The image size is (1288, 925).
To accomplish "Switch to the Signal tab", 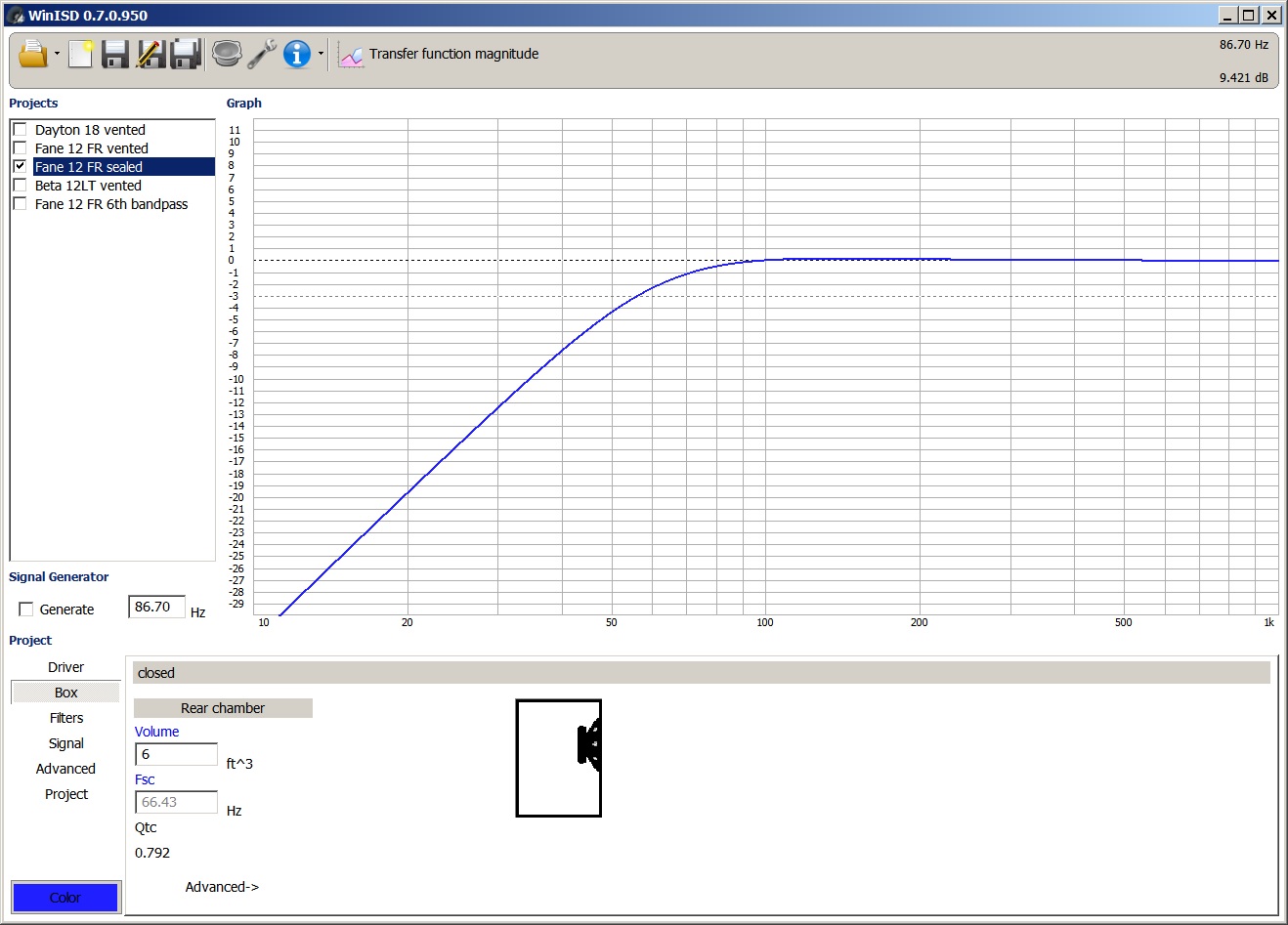I will 65,743.
